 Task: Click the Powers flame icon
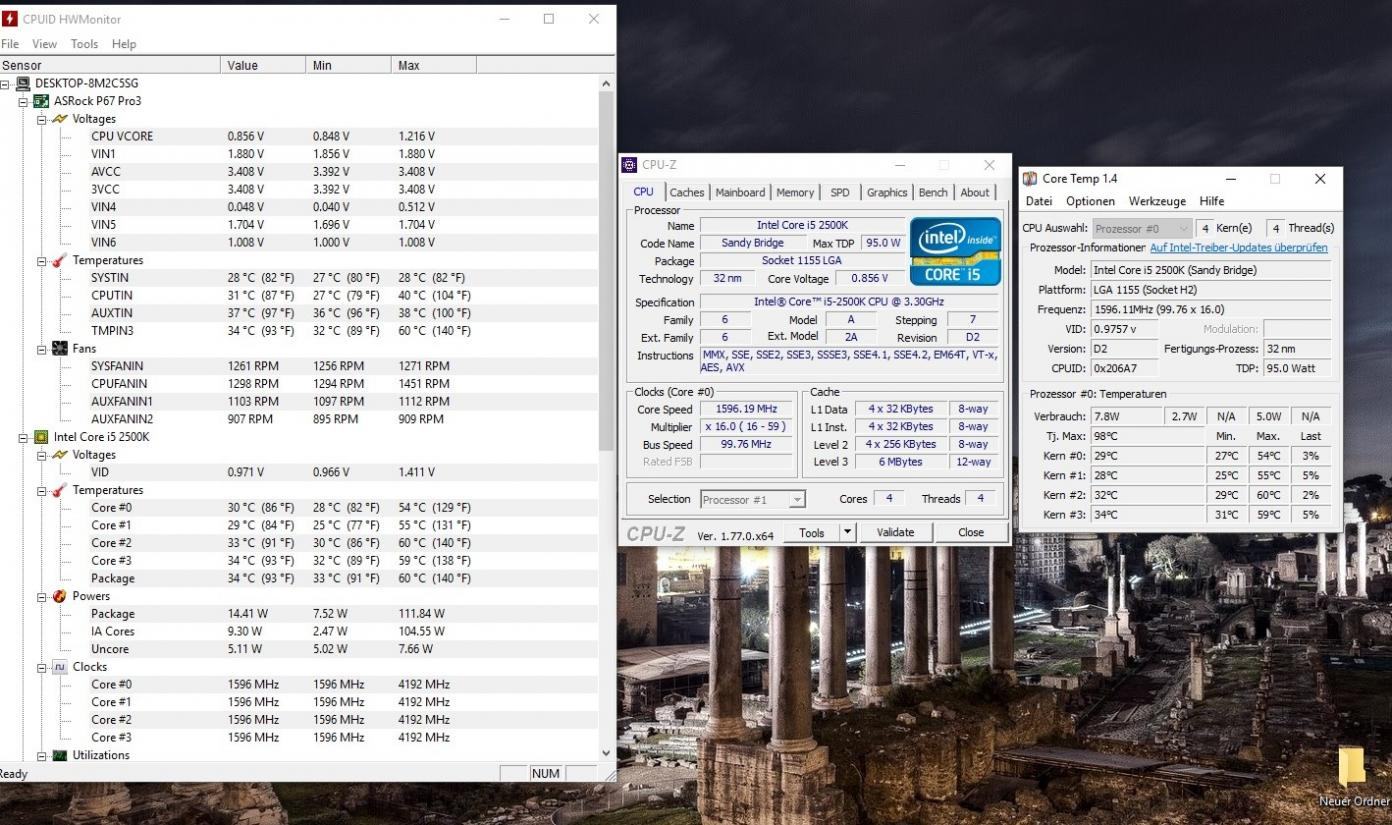(x=60, y=596)
